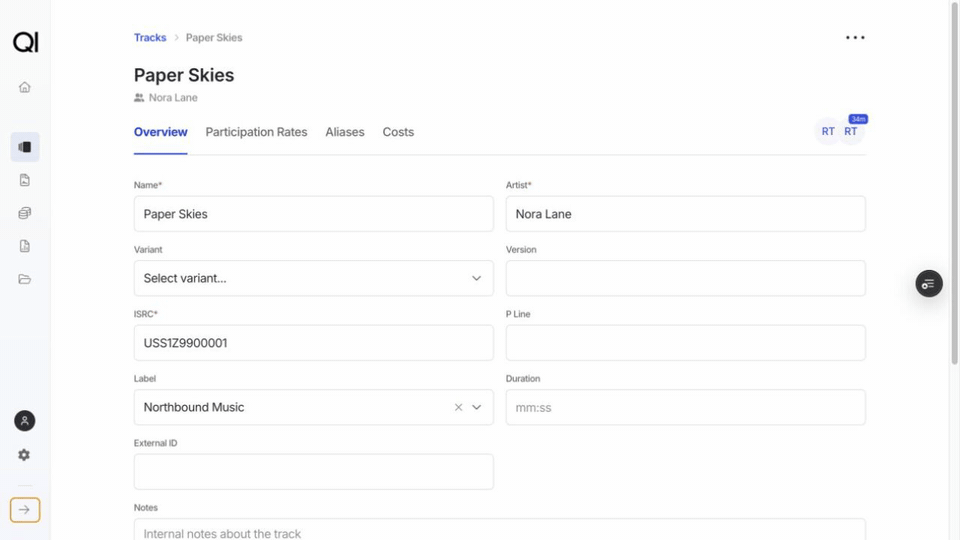
Task: Click the Artist field containing Nora Lane
Action: pyautogui.click(x=686, y=214)
